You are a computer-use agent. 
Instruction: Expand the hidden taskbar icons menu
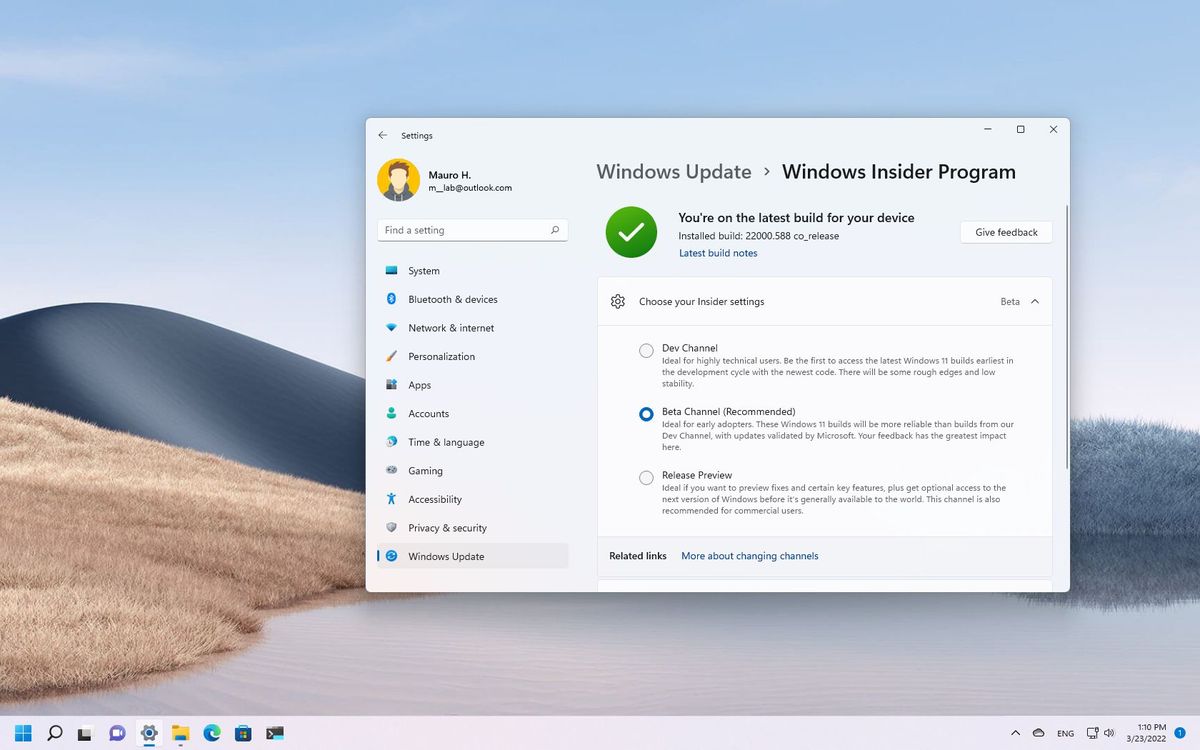click(1015, 733)
